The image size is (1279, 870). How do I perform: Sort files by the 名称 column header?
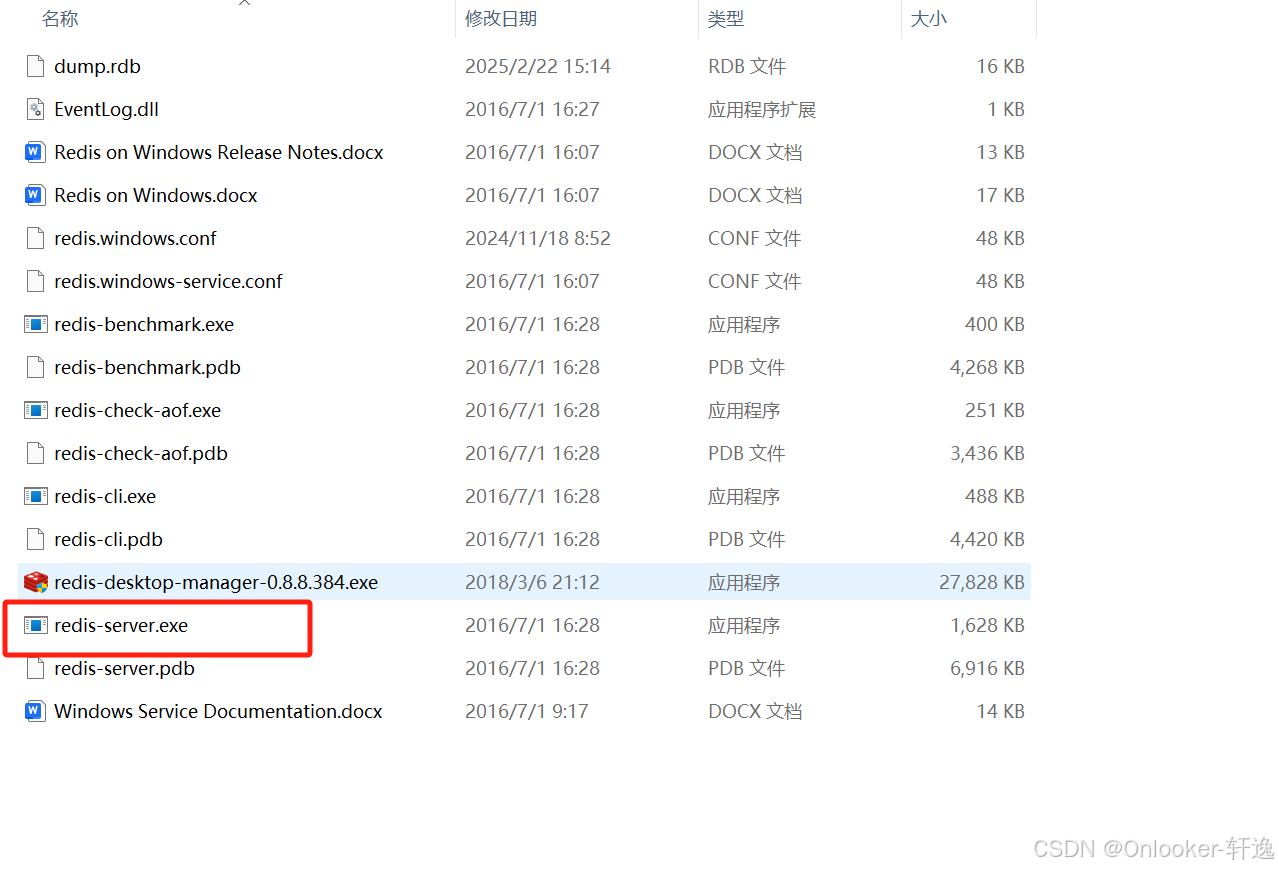60,19
